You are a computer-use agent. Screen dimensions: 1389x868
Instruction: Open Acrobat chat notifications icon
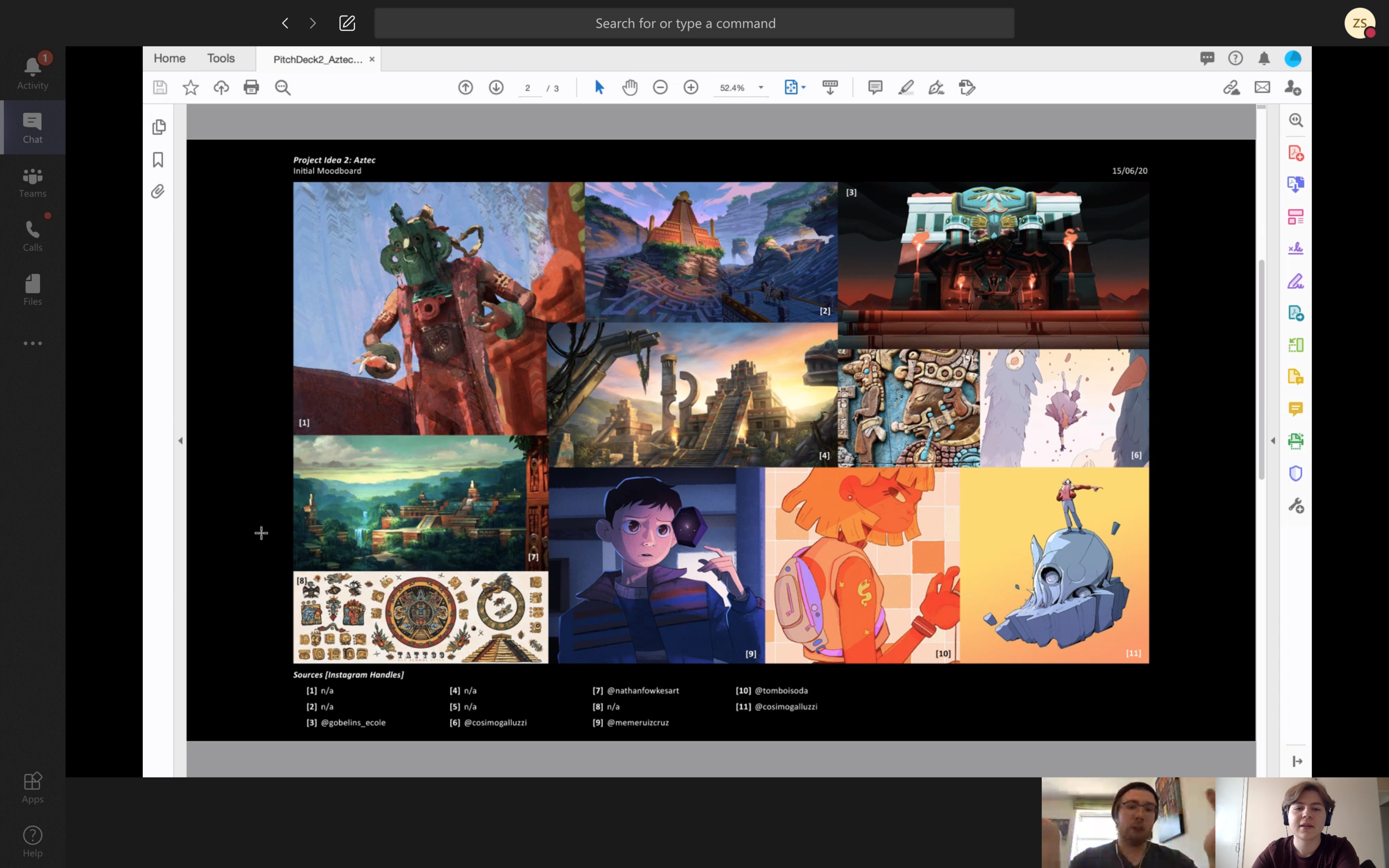coord(1207,58)
